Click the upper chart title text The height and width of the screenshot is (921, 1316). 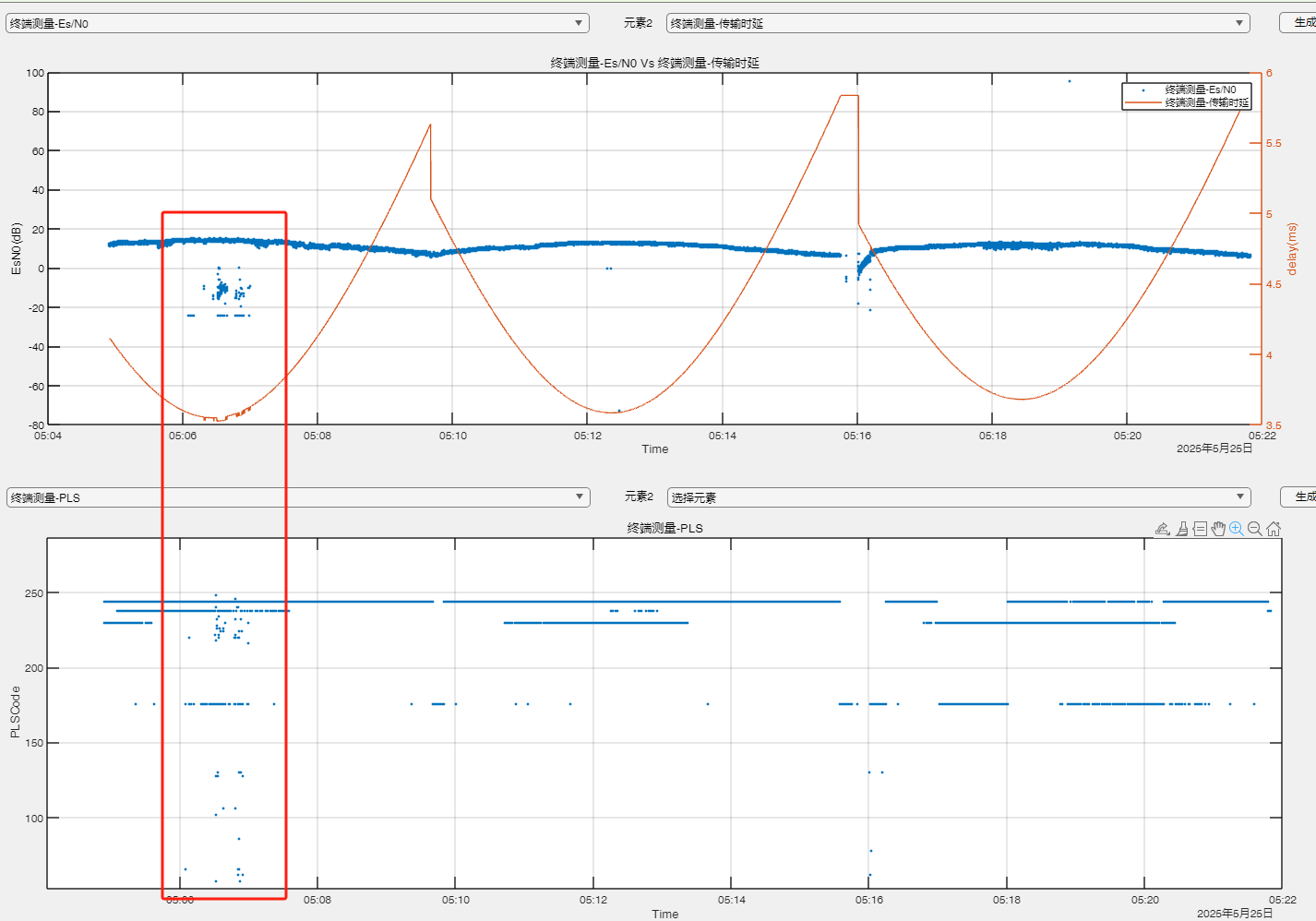[655, 63]
